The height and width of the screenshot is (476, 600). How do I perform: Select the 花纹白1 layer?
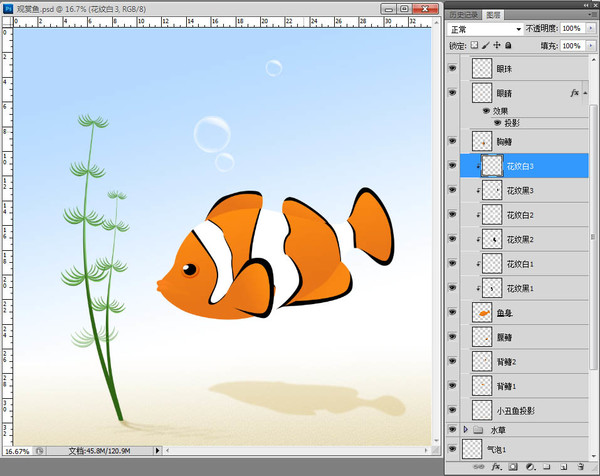click(524, 264)
